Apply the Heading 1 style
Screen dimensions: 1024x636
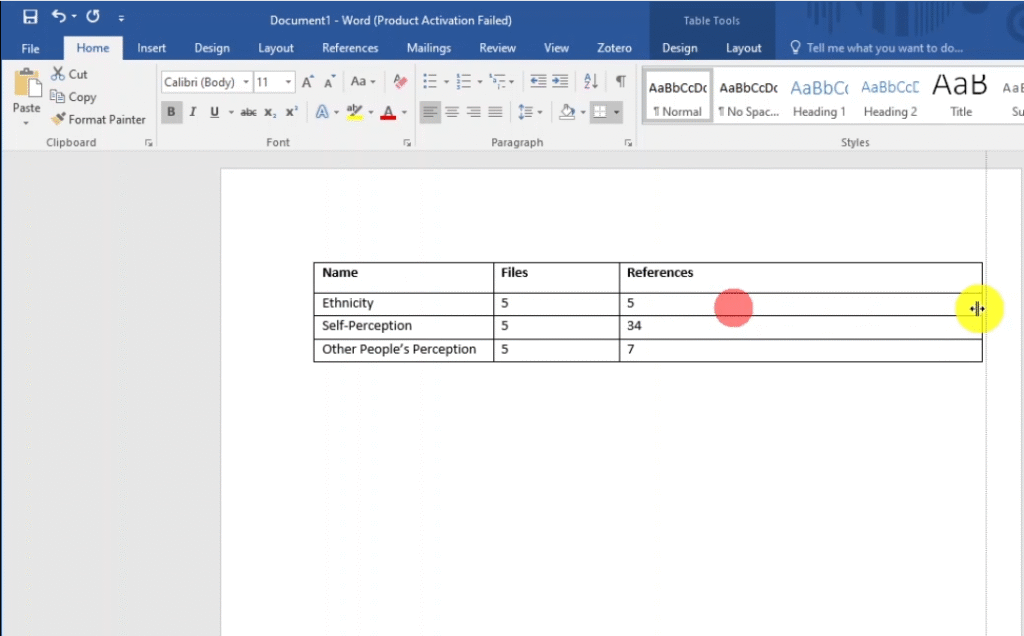click(x=819, y=98)
